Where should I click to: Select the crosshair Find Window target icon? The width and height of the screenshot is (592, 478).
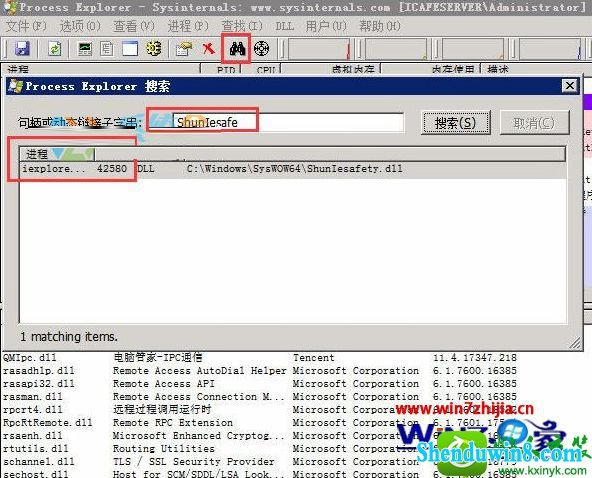point(261,49)
